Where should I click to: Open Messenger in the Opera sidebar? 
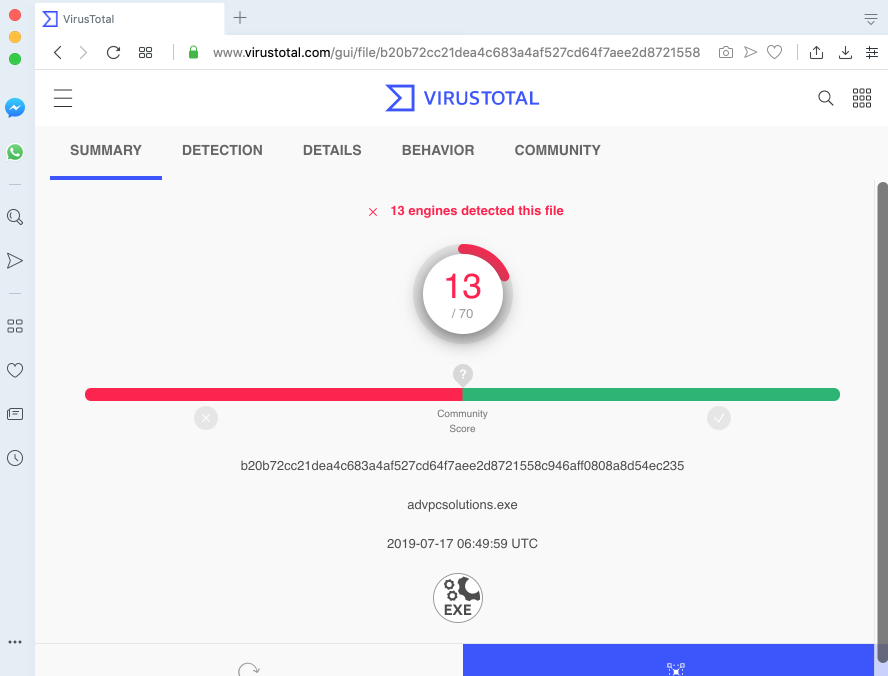(15, 108)
